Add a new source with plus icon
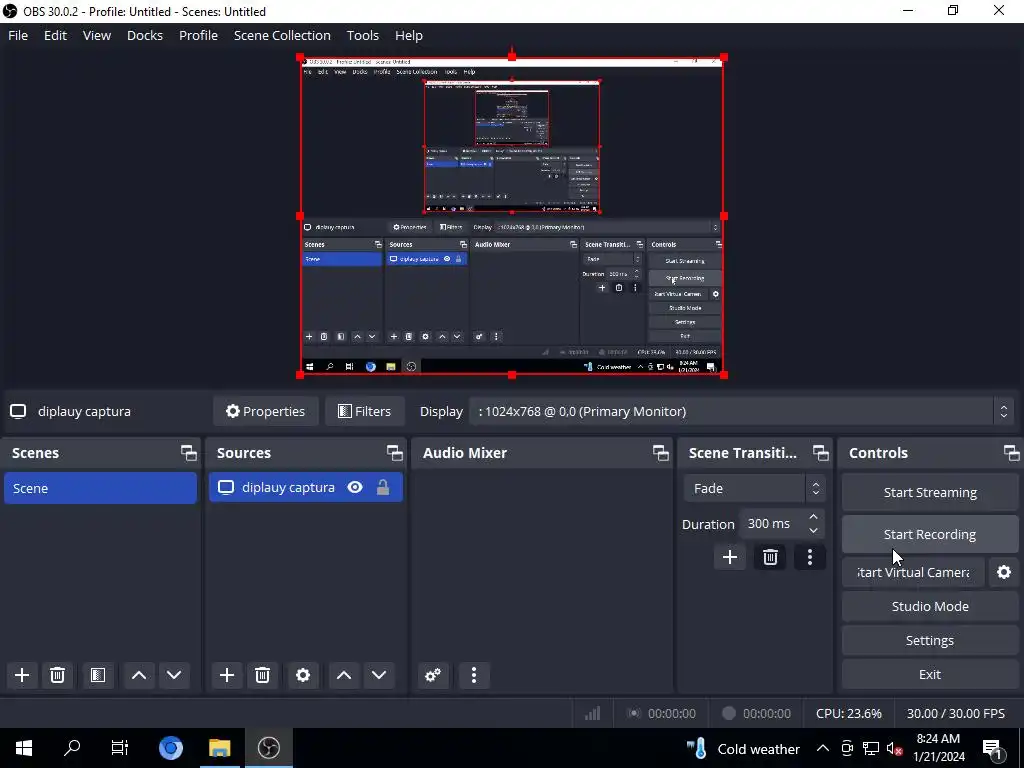The width and height of the screenshot is (1024, 768). click(227, 675)
